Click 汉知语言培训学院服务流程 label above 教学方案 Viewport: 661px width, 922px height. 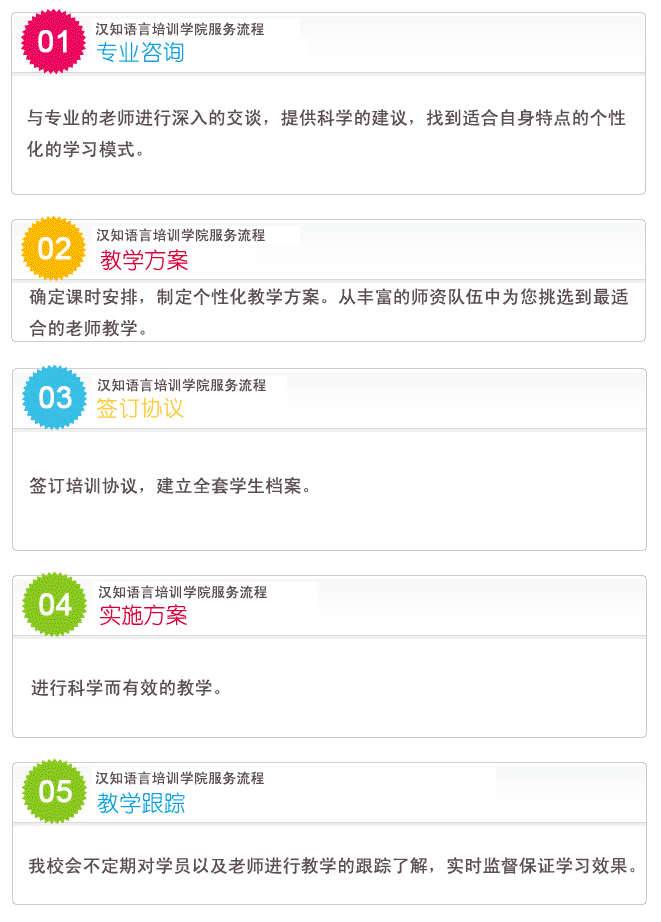[x=181, y=235]
